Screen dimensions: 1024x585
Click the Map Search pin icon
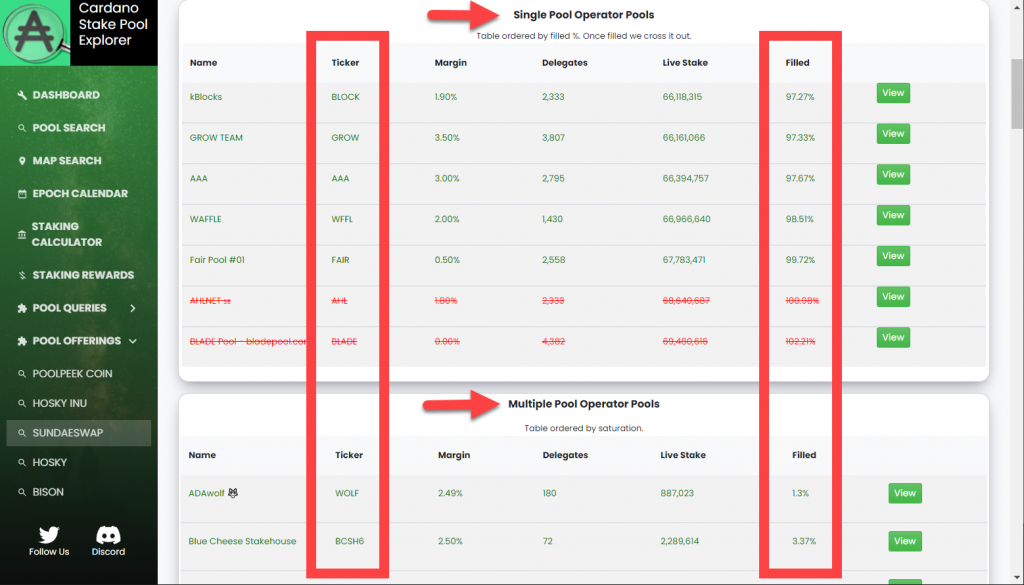[x=22, y=161]
